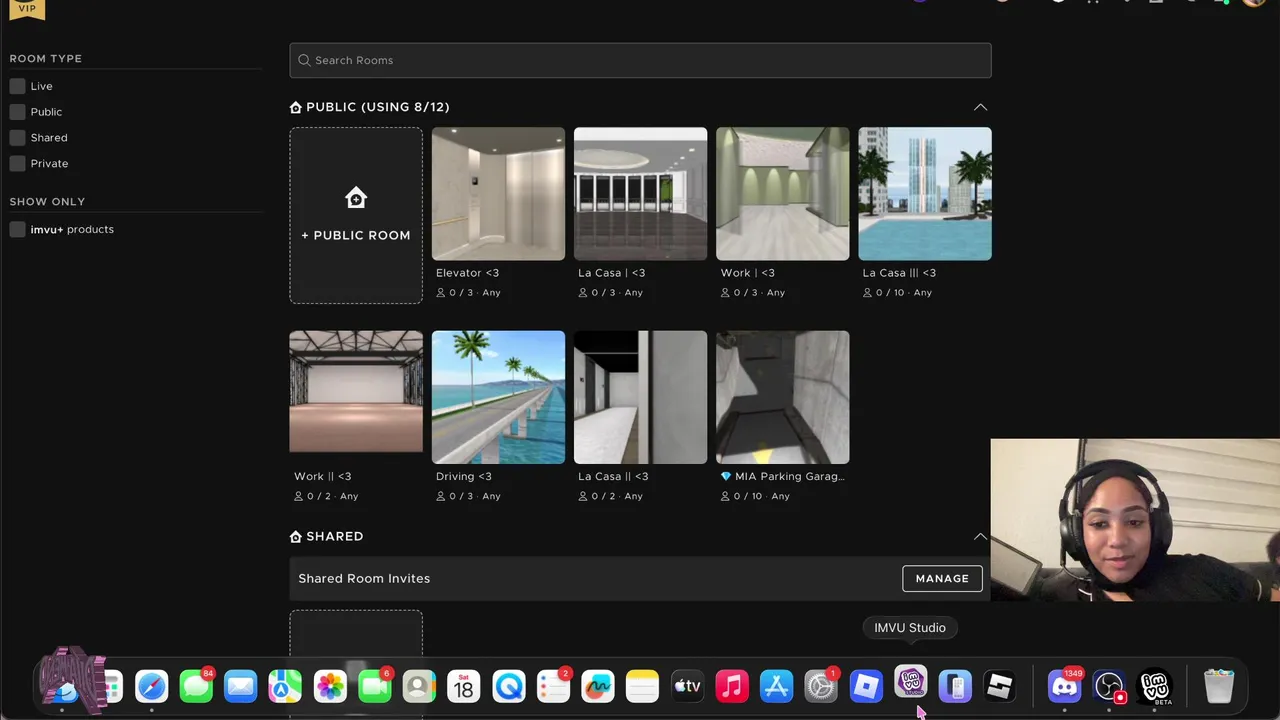Click the Elevator <3 room title
This screenshot has width=1280, height=720.
coord(467,273)
